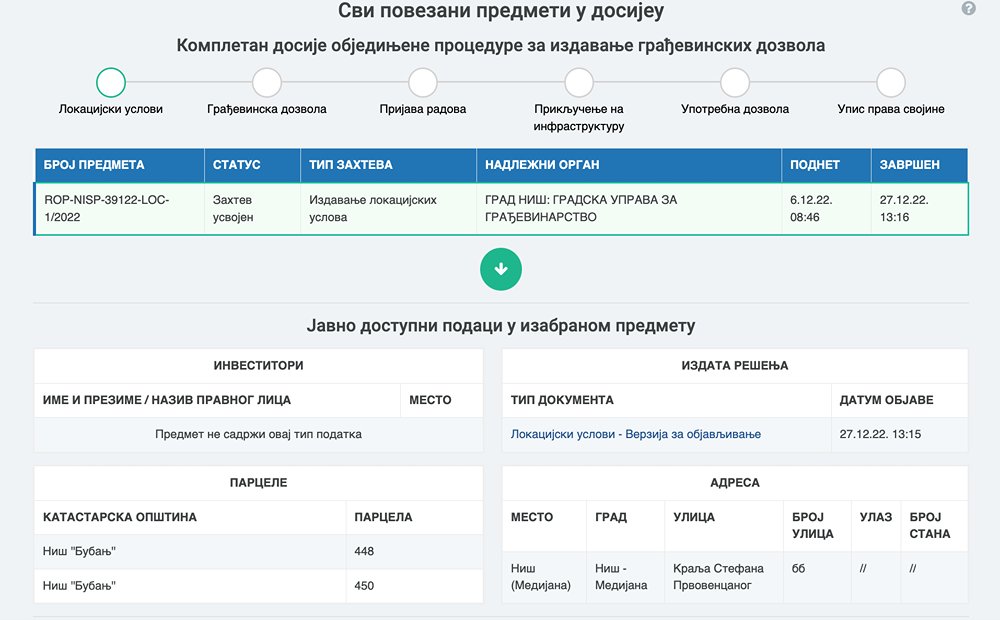Select the Локацијски услови step circle
1000x620 pixels.
point(111,82)
